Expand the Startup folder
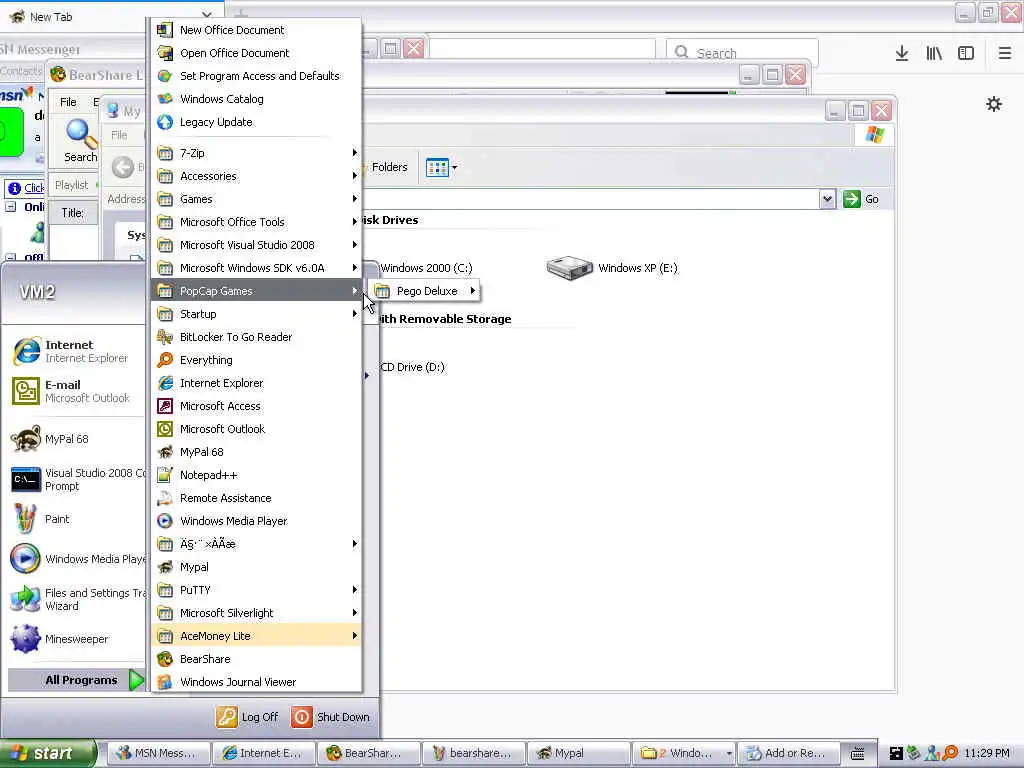1024x768 pixels. [x=256, y=314]
